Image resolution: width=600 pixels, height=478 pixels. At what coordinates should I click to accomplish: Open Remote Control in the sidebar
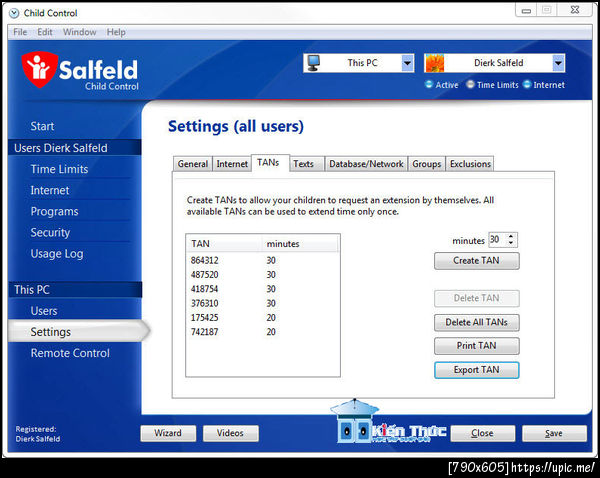70,353
